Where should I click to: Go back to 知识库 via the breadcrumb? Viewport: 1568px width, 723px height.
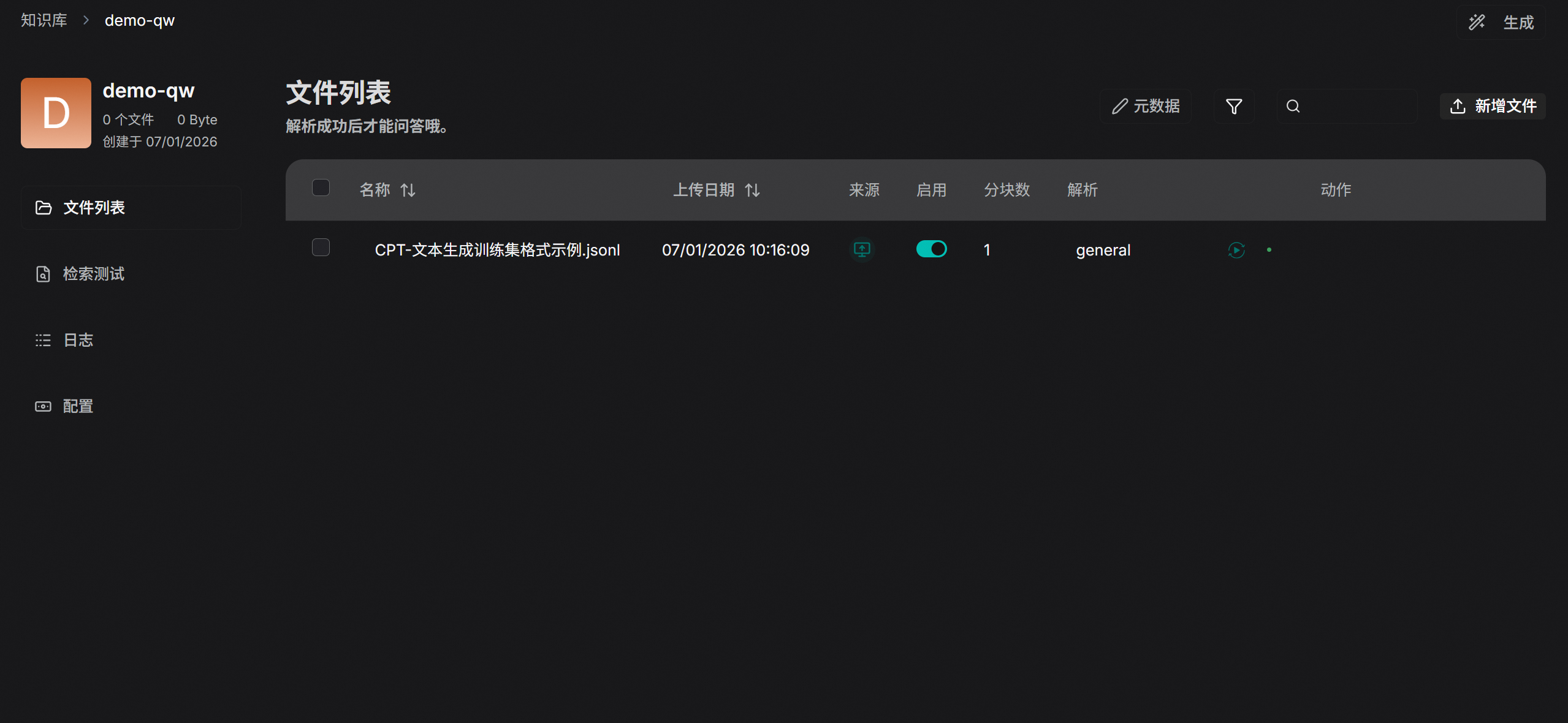[44, 20]
